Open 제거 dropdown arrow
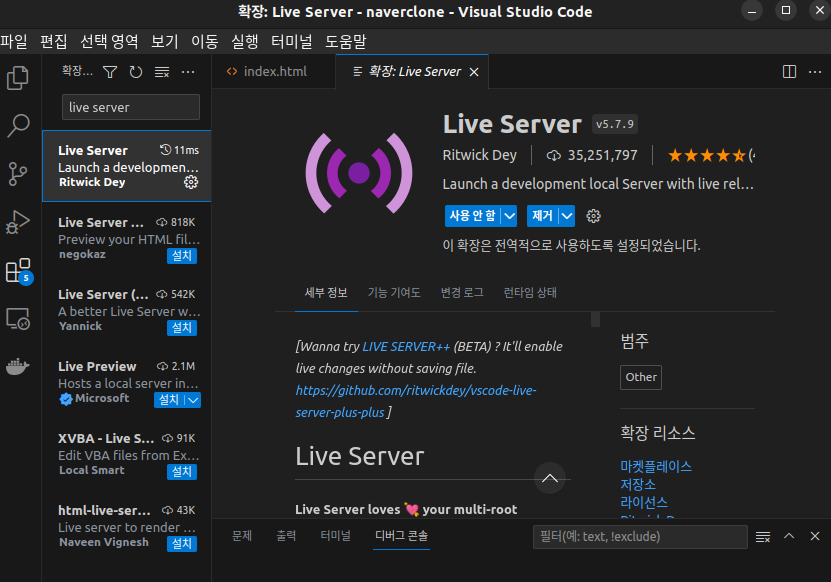 coord(567,216)
